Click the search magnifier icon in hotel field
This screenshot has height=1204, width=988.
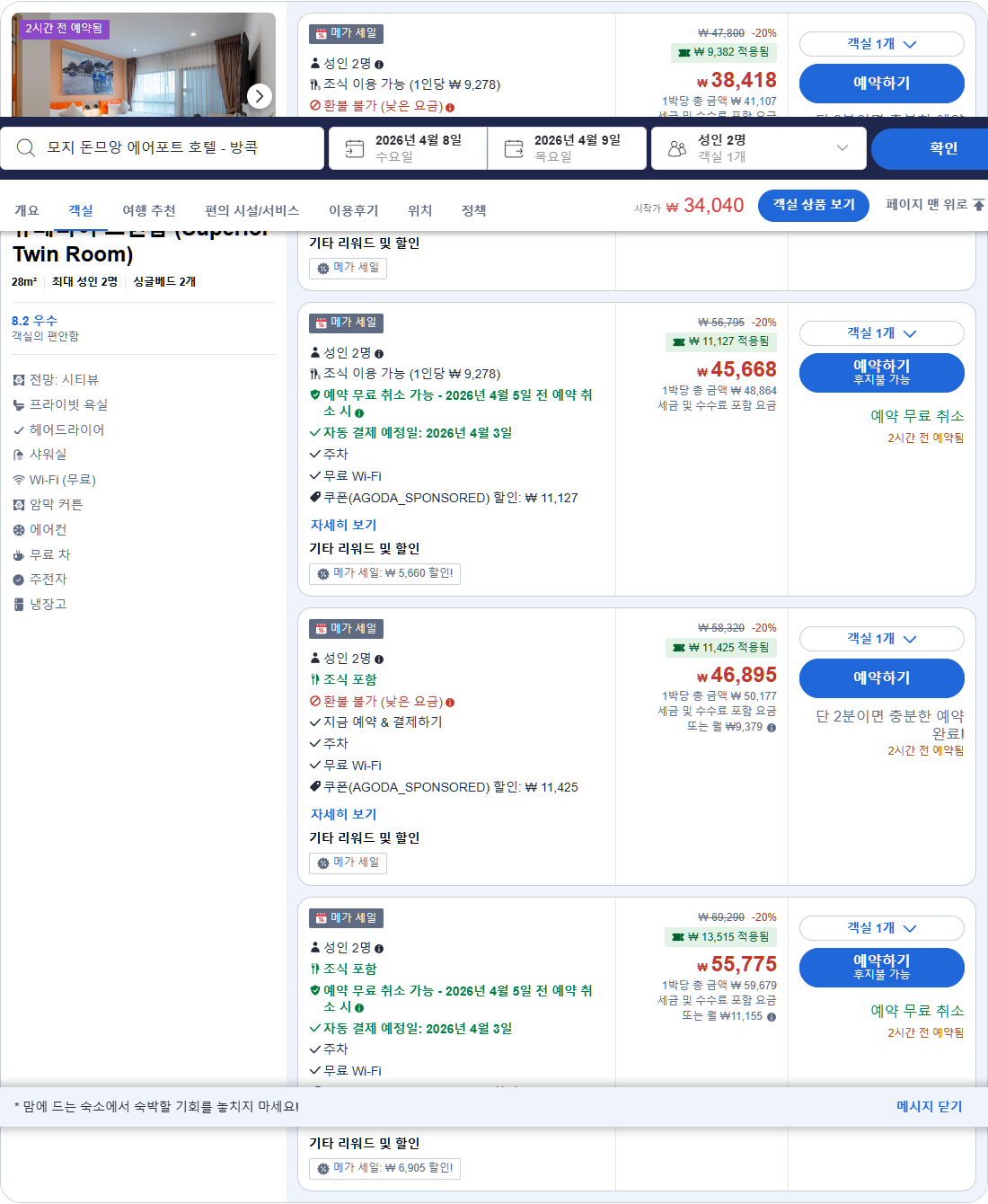pos(26,148)
